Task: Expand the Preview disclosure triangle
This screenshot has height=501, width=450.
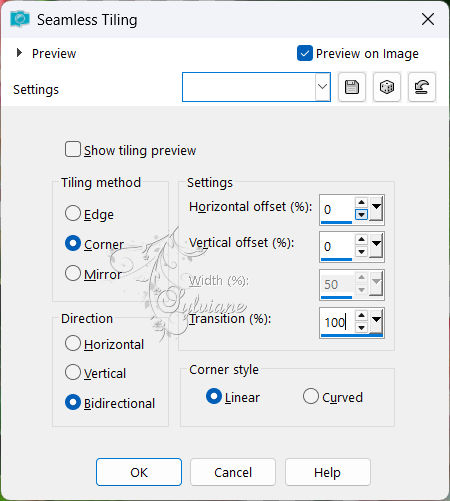Action: coord(19,53)
